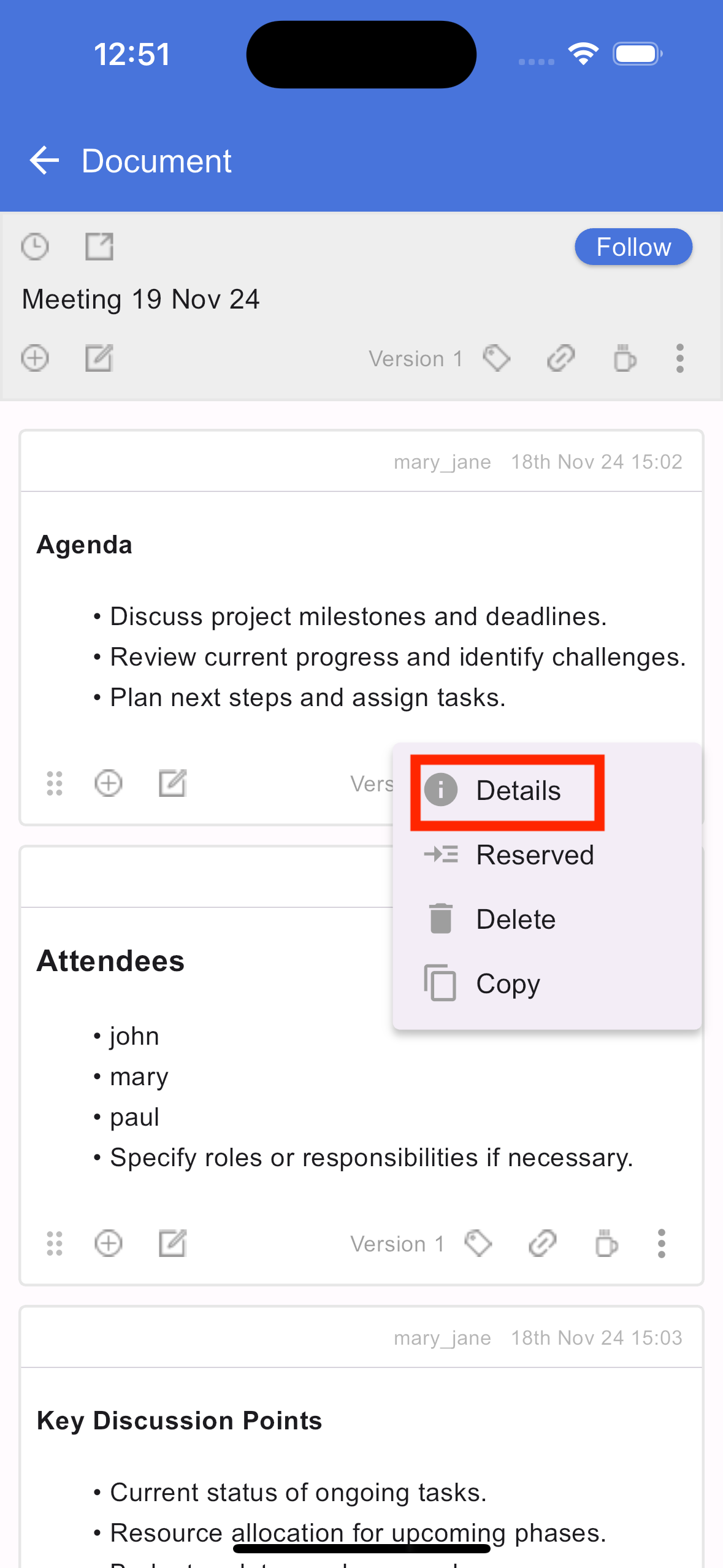Screen dimensions: 723x1568
Task: Grab the Agenda section drag handle
Action: click(x=55, y=783)
